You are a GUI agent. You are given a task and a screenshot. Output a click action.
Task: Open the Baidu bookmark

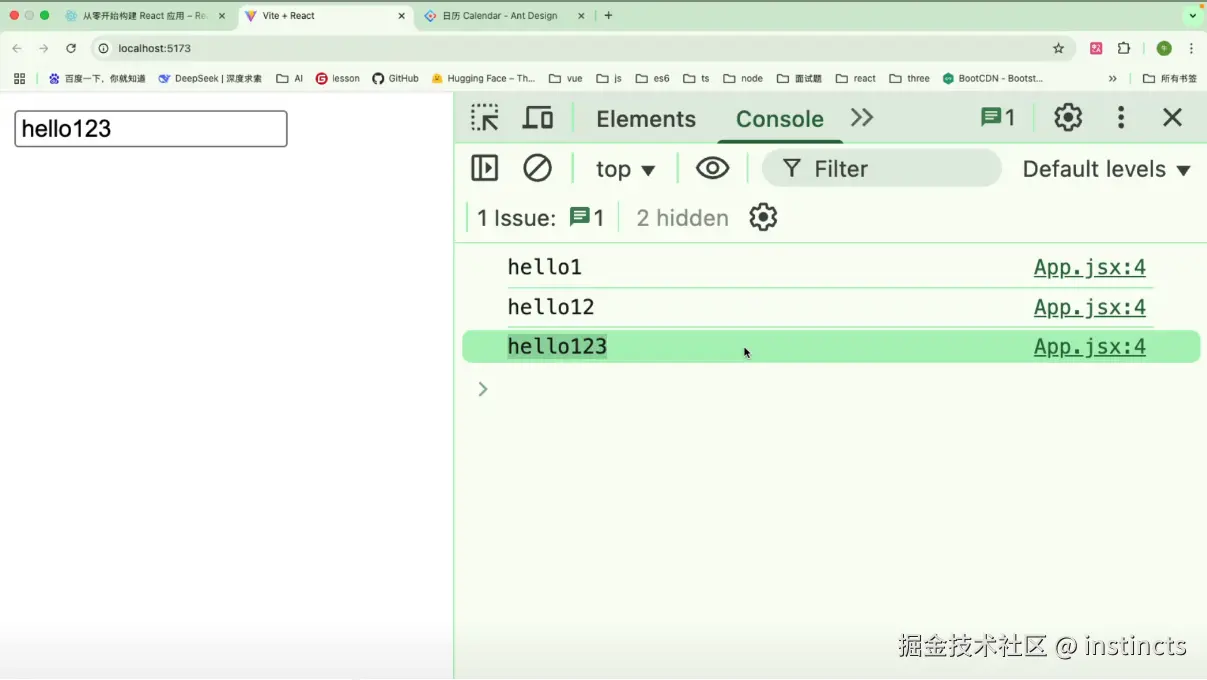click(97, 78)
